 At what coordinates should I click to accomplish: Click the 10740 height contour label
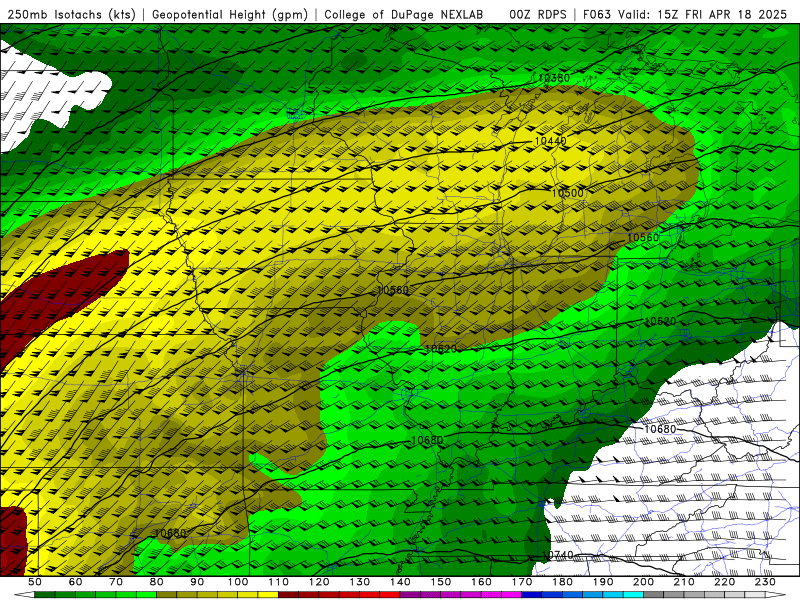pyautogui.click(x=557, y=555)
